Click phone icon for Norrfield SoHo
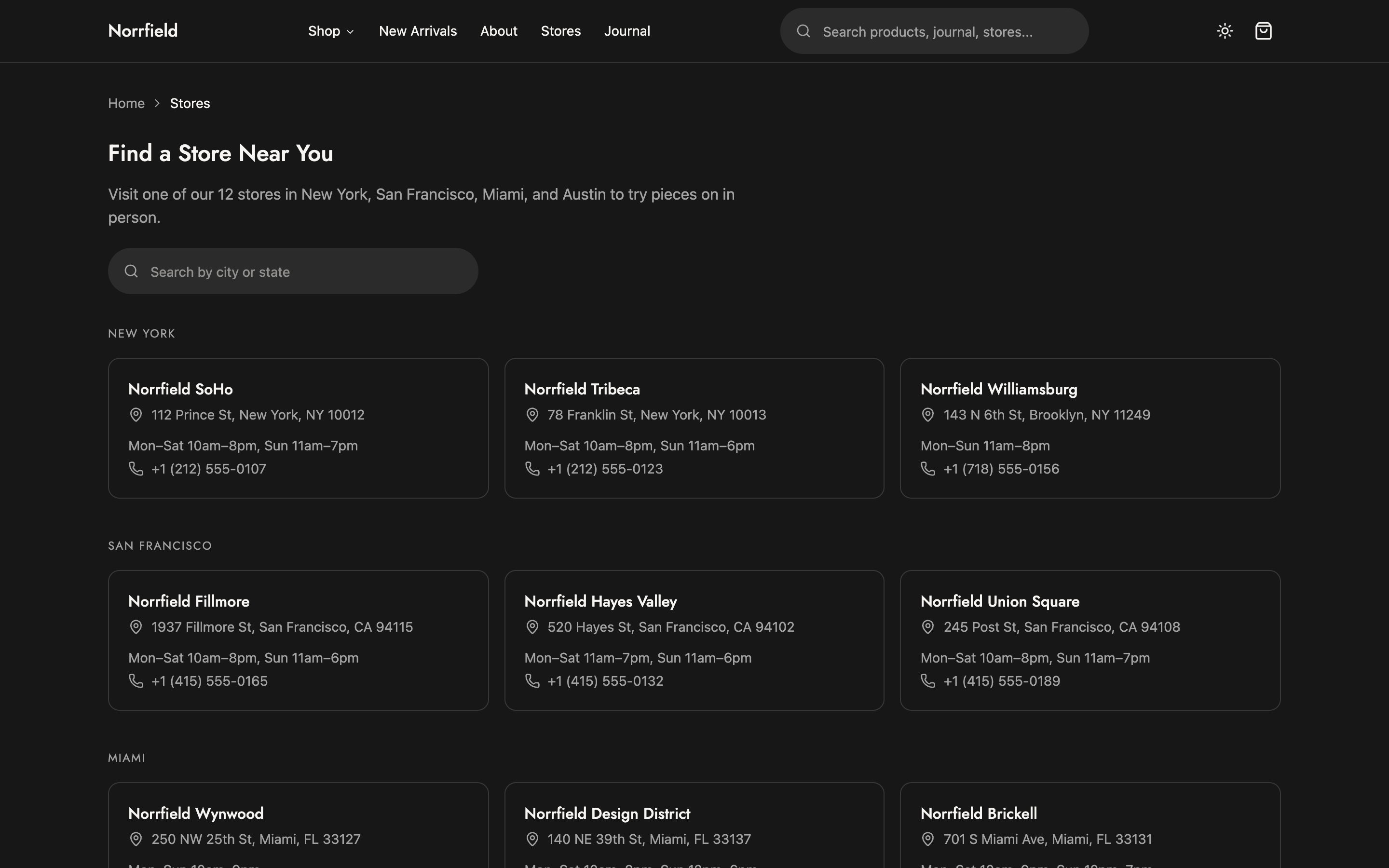 point(136,469)
